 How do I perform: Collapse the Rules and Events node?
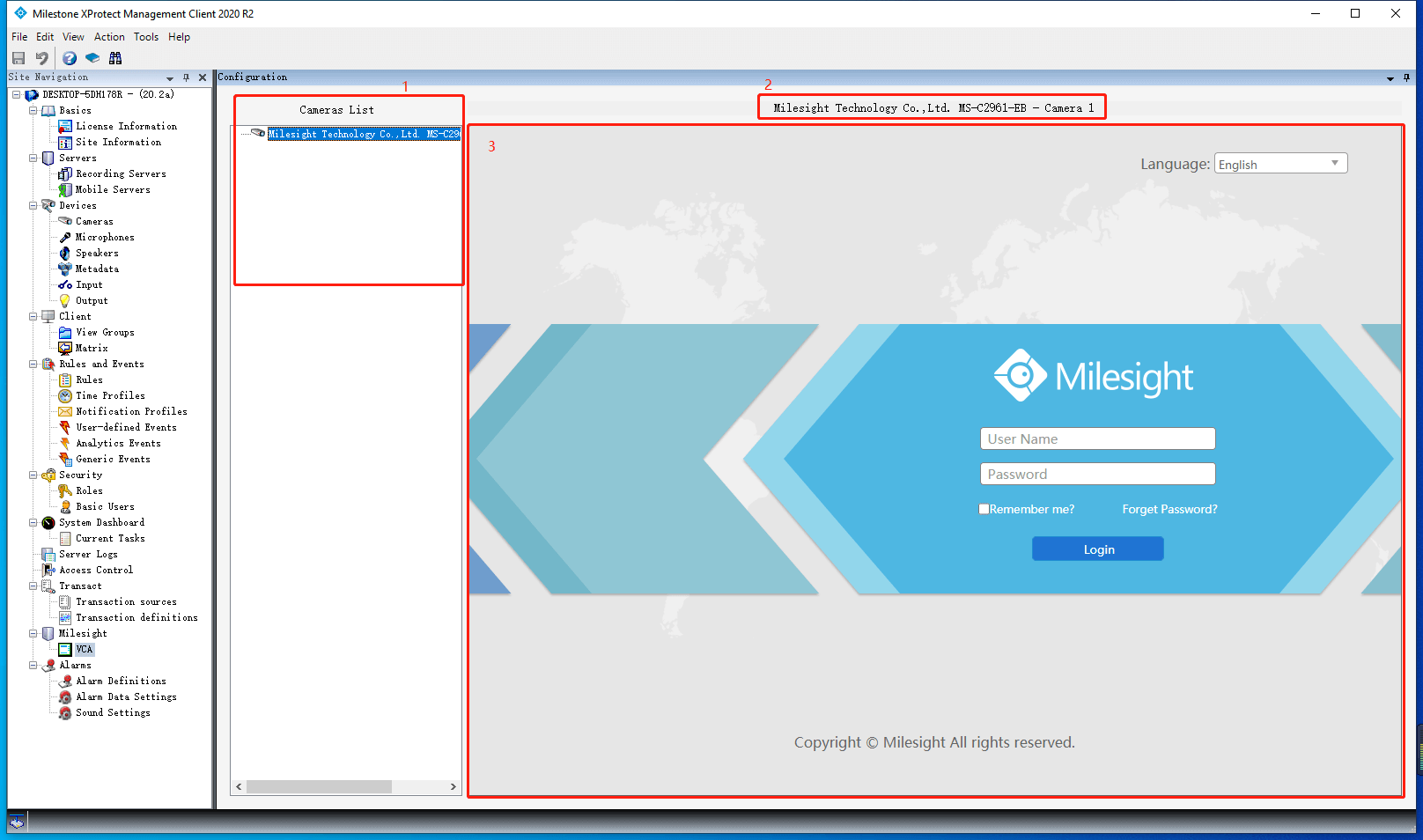[x=33, y=365]
